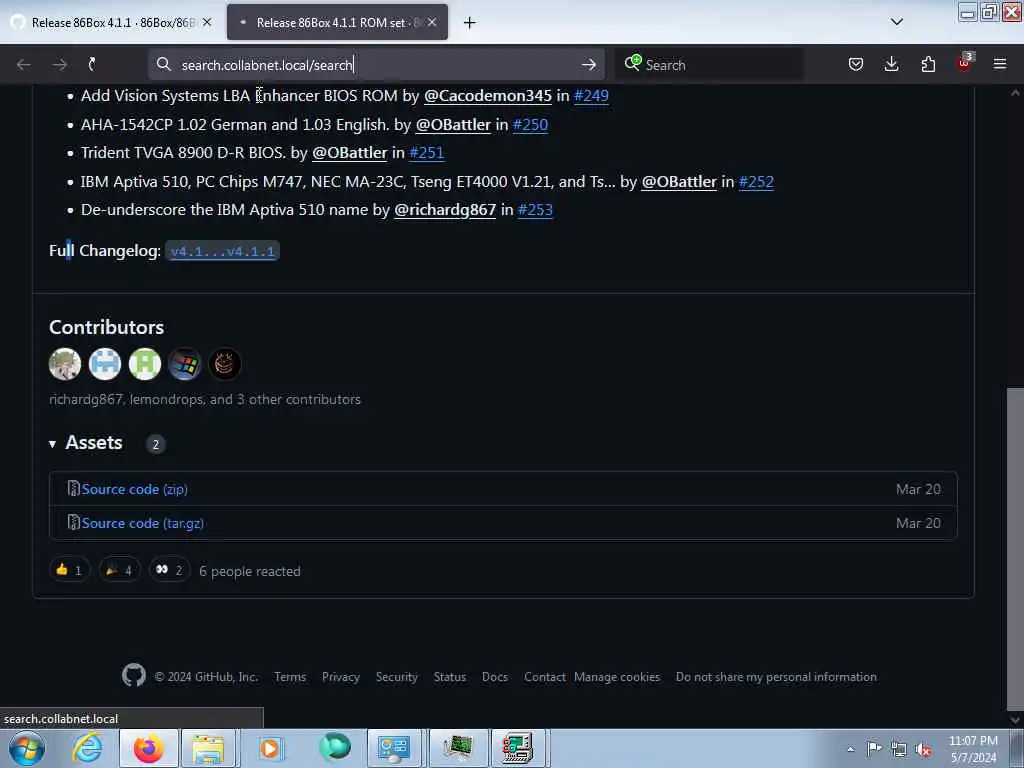Open the Extensions puzzle icon
Screen dimensions: 1024x768
click(928, 64)
